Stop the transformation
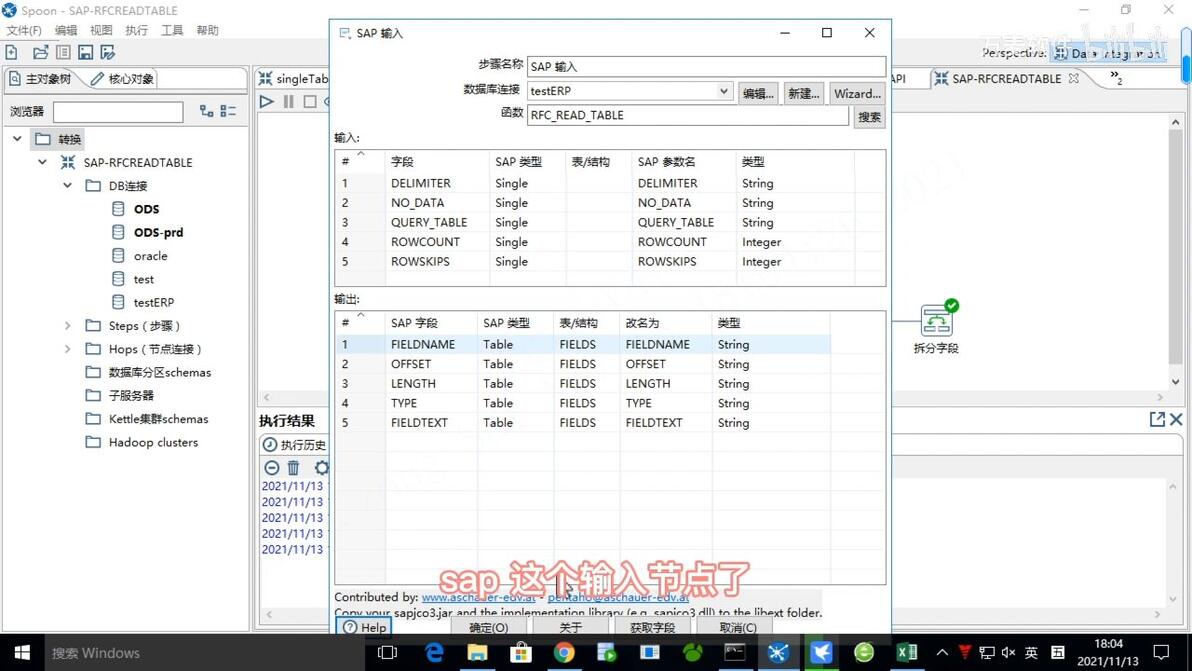 [309, 101]
